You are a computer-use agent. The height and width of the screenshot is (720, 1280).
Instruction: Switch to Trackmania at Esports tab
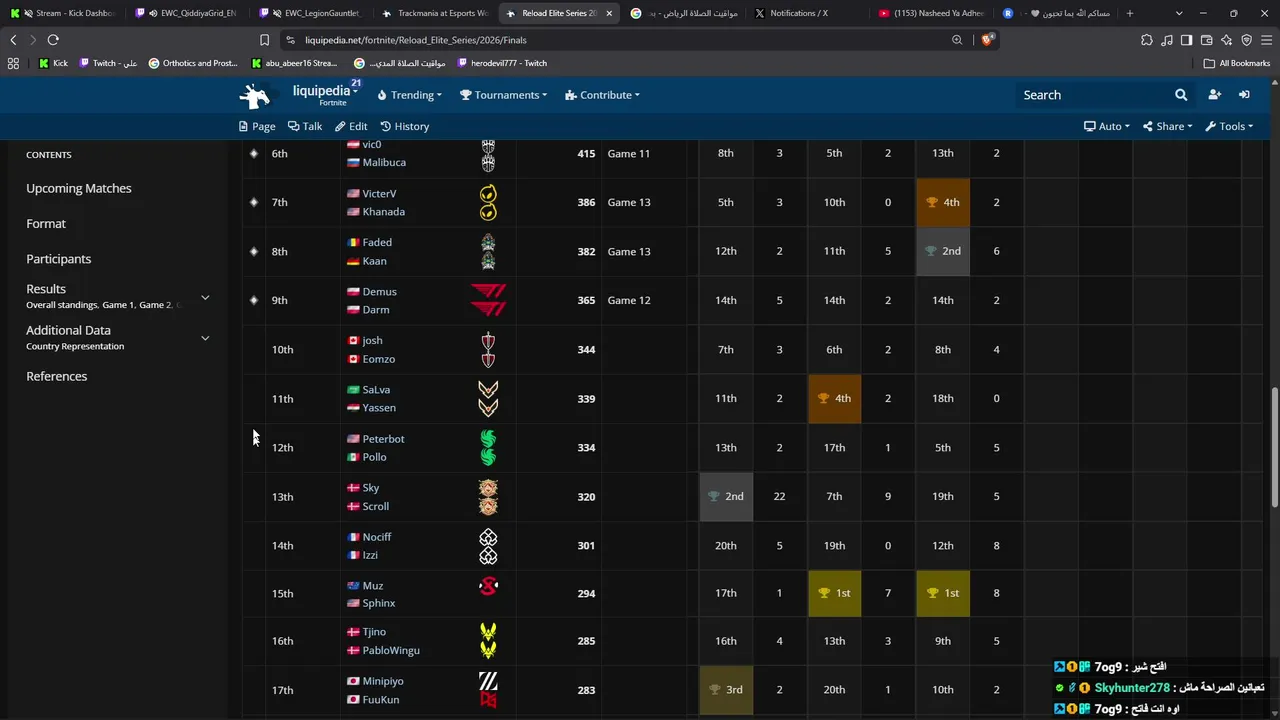435,13
